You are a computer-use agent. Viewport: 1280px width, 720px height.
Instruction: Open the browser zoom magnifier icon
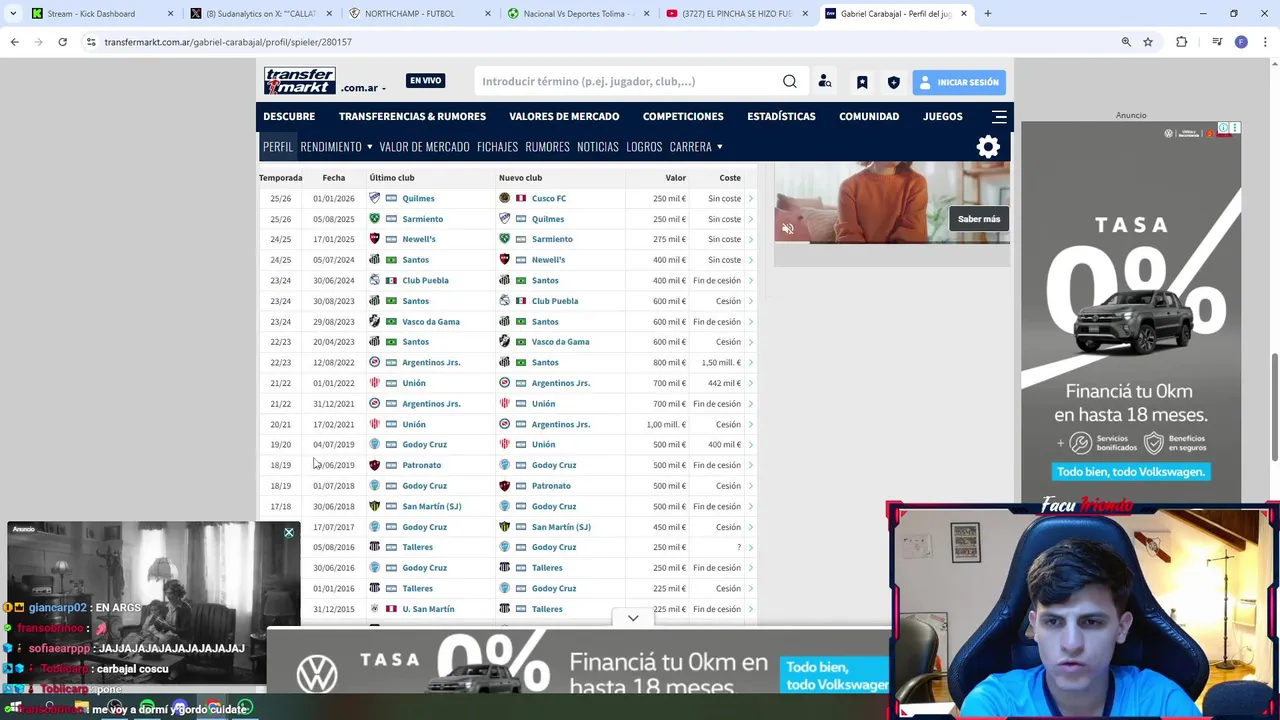[1126, 42]
